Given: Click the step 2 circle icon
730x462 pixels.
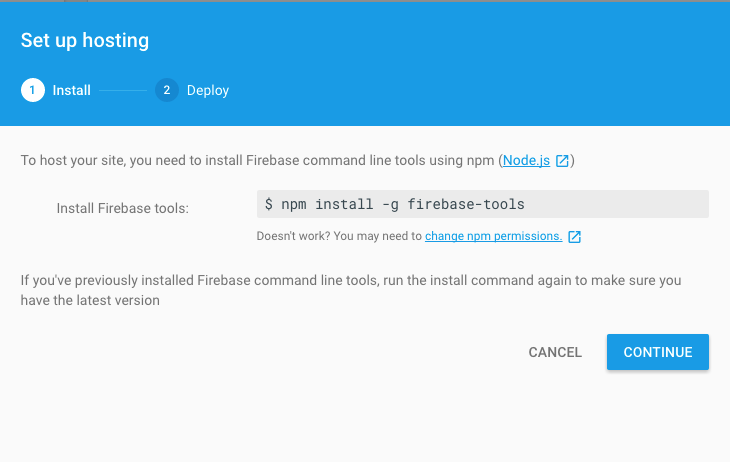Looking at the screenshot, I should [166, 90].
